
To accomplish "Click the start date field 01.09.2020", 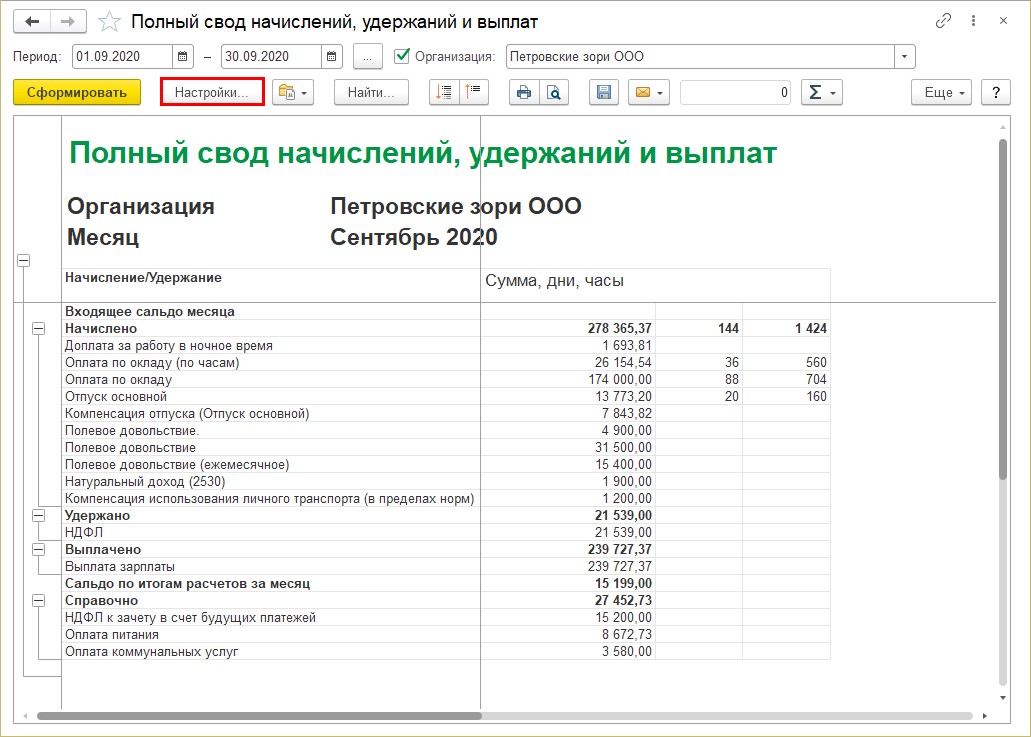I will click(122, 57).
